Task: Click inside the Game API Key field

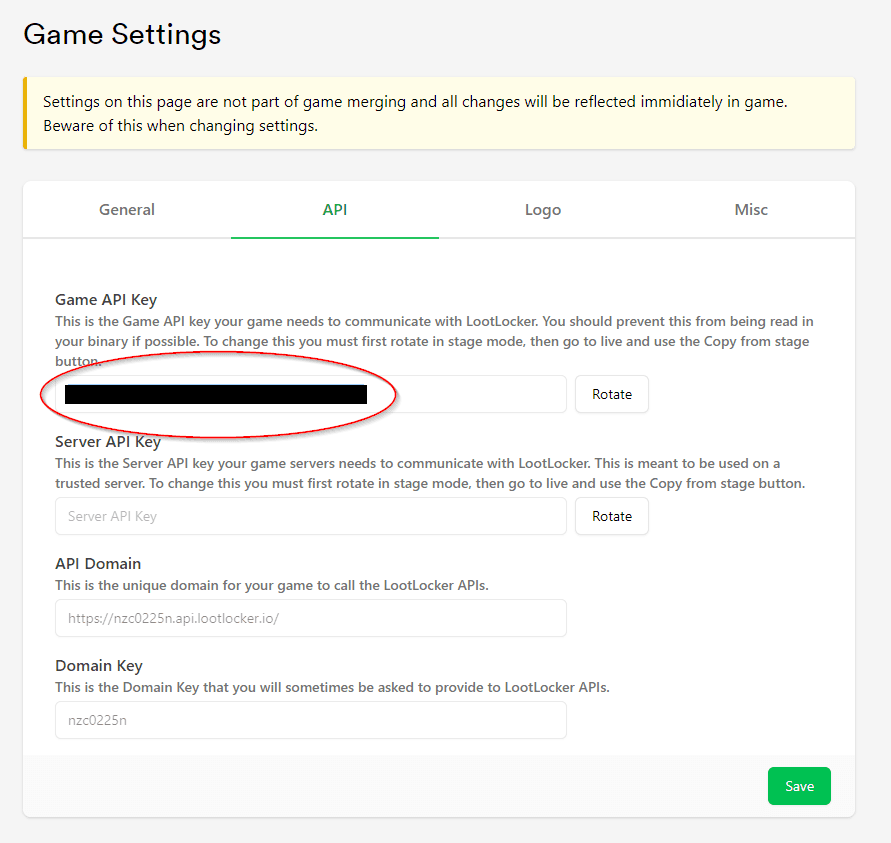Action: (311, 394)
